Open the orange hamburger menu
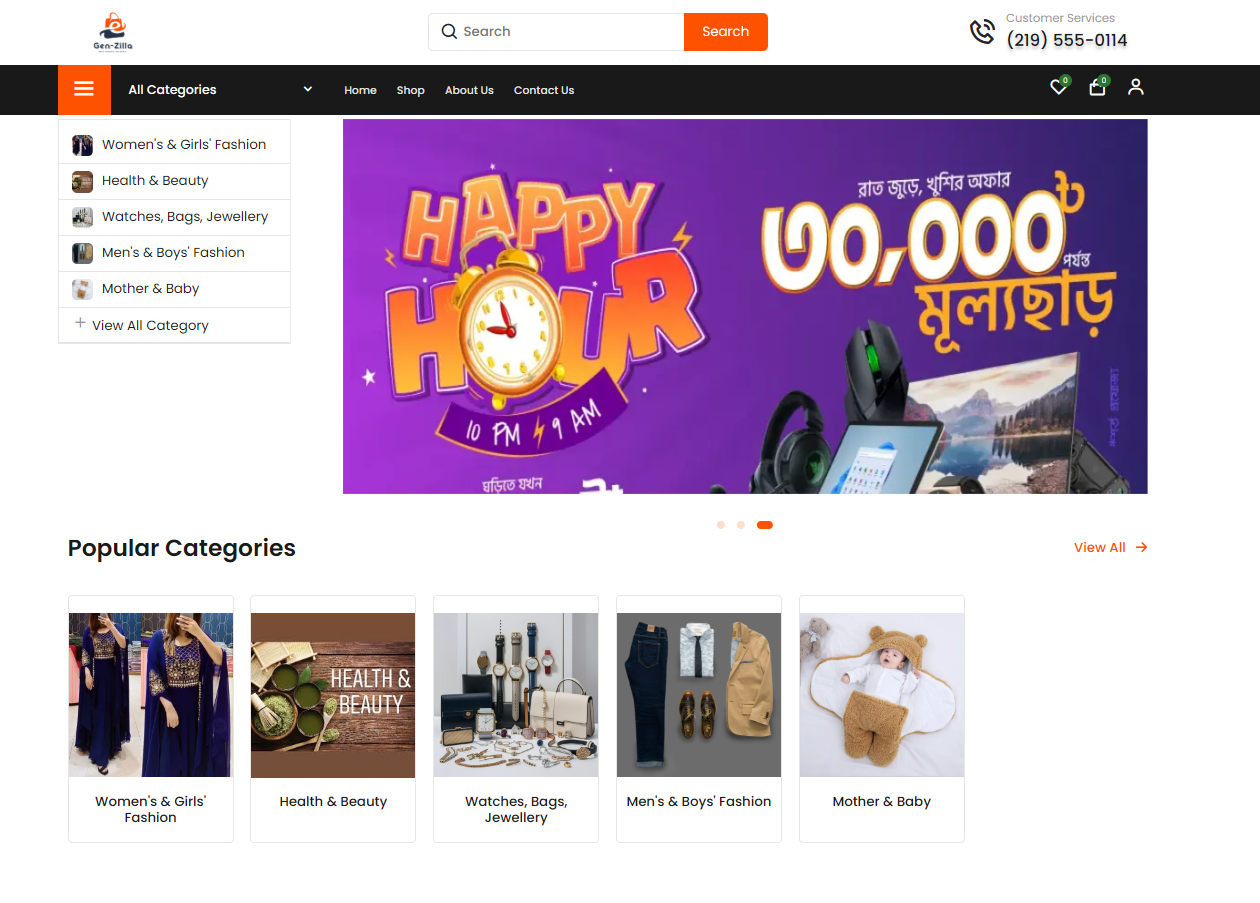1260x903 pixels. [x=84, y=89]
